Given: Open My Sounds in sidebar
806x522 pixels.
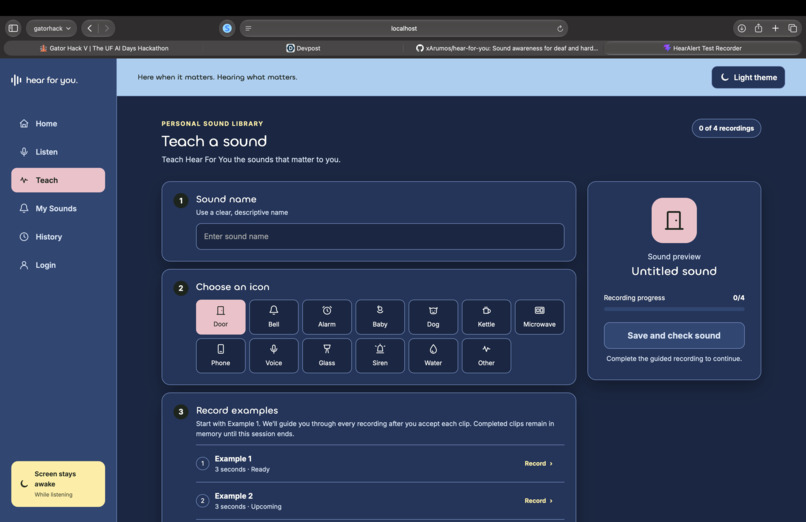Looking at the screenshot, I should [x=58, y=209].
